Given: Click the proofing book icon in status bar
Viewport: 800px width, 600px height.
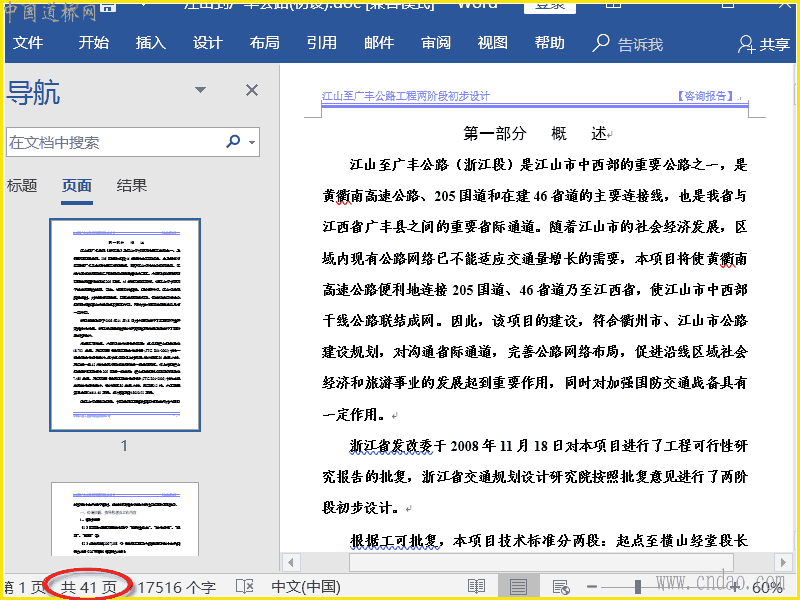Looking at the screenshot, I should pyautogui.click(x=245, y=587).
